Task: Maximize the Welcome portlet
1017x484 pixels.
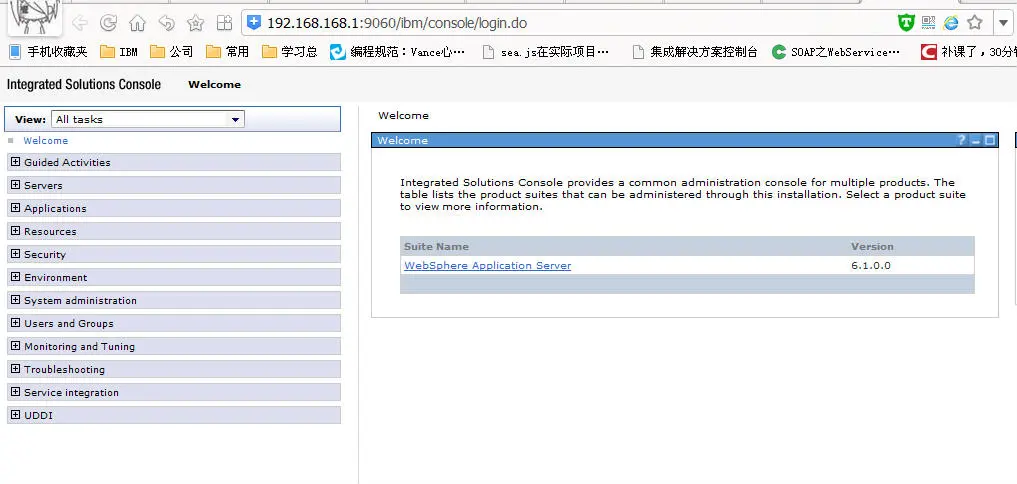Action: 990,140
